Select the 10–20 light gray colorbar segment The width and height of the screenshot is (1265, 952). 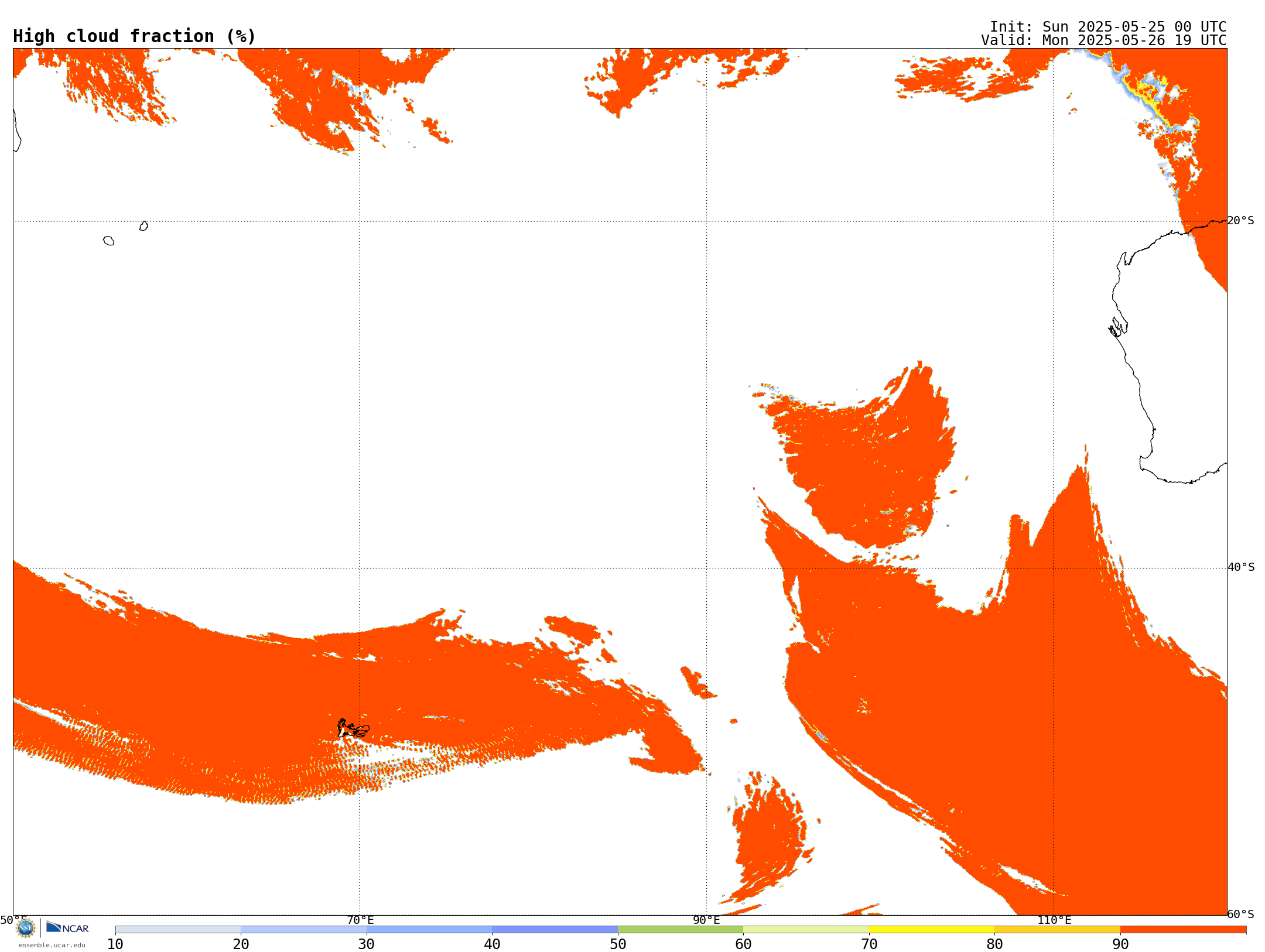(178, 930)
